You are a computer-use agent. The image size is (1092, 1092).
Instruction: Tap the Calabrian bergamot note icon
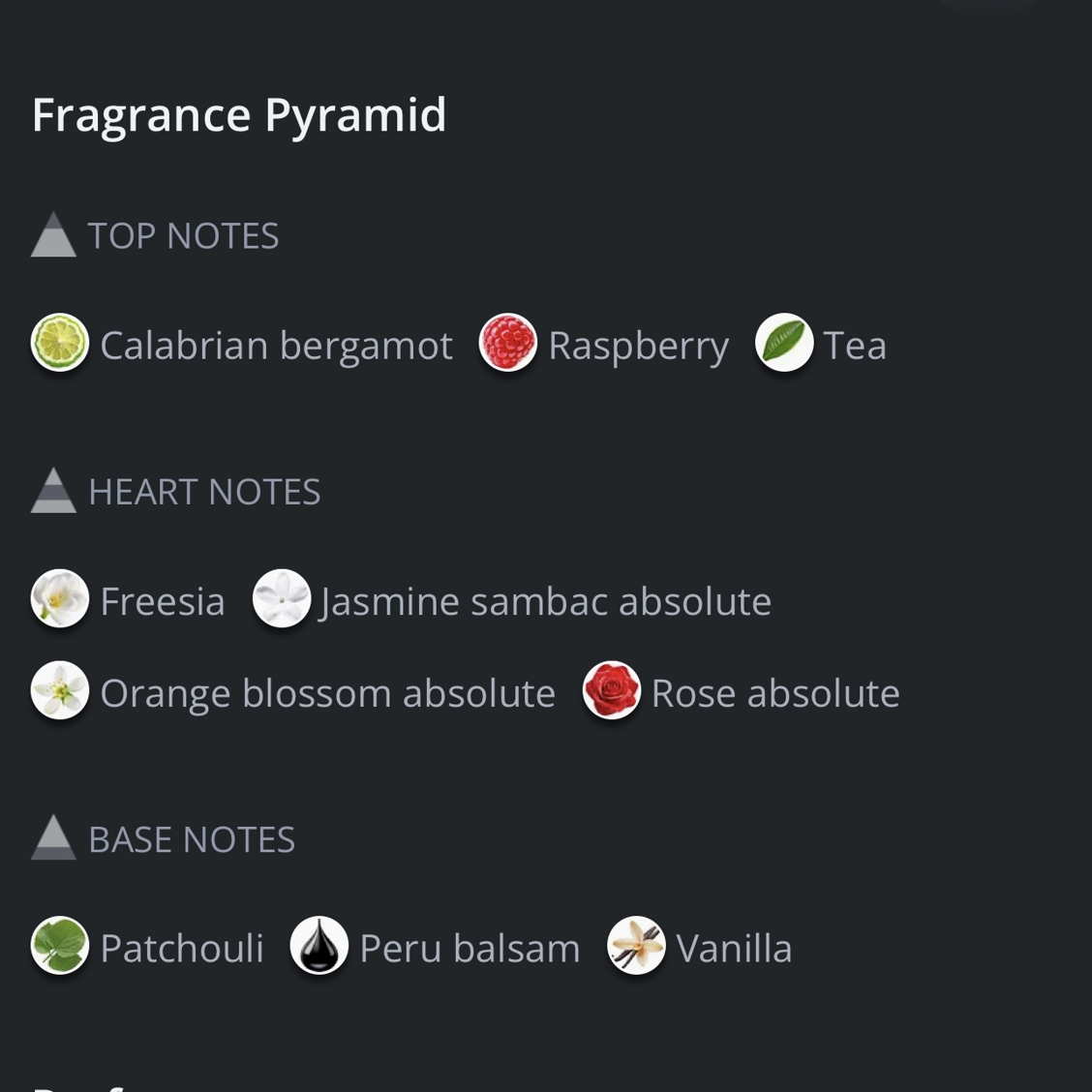point(60,342)
